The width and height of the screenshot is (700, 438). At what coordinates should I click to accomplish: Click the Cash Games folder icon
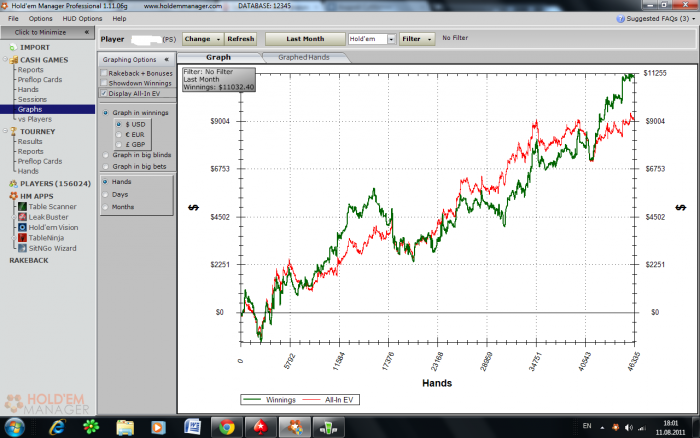13,60
